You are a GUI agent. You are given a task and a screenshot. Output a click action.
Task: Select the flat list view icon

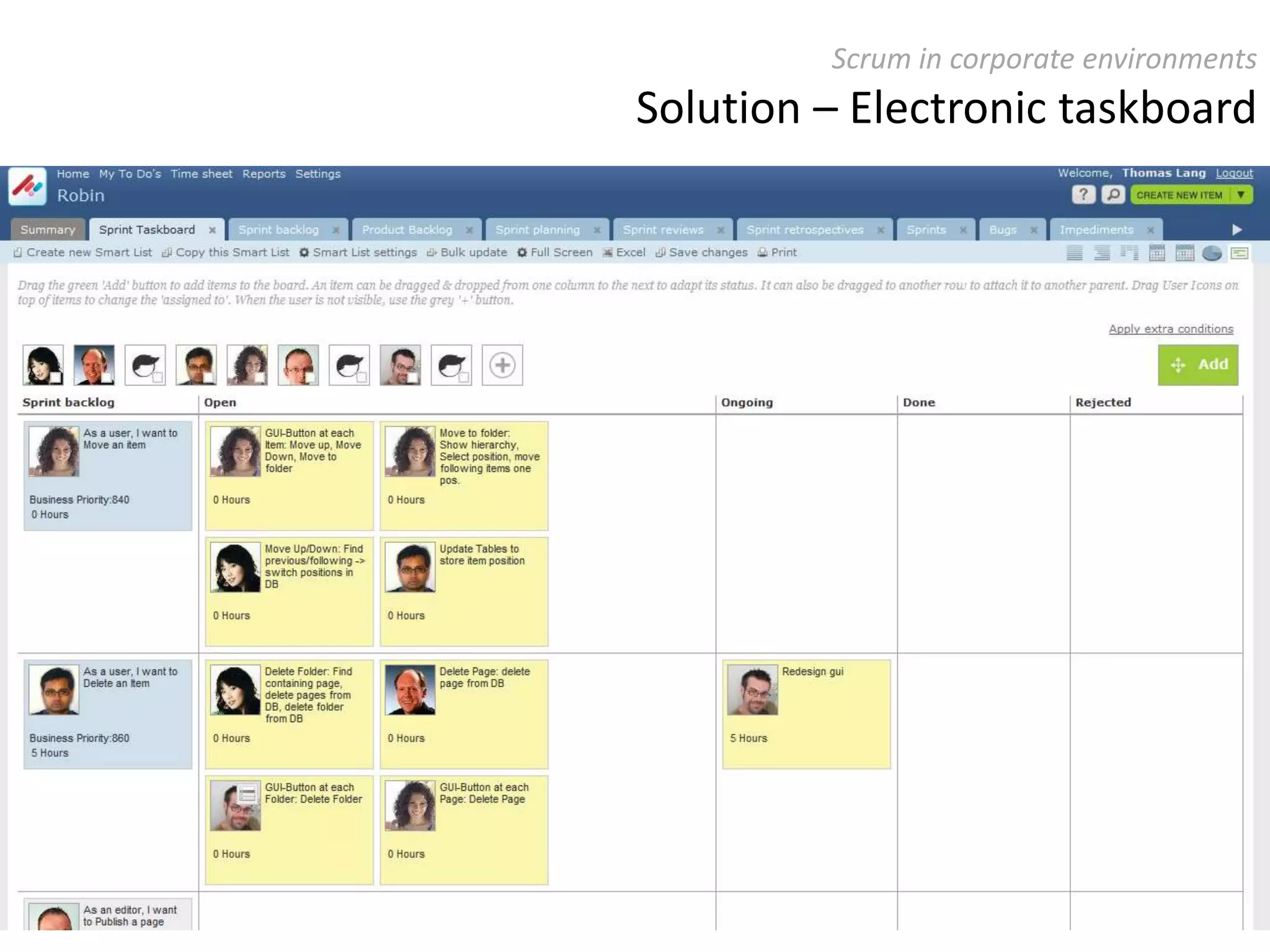coord(1074,253)
